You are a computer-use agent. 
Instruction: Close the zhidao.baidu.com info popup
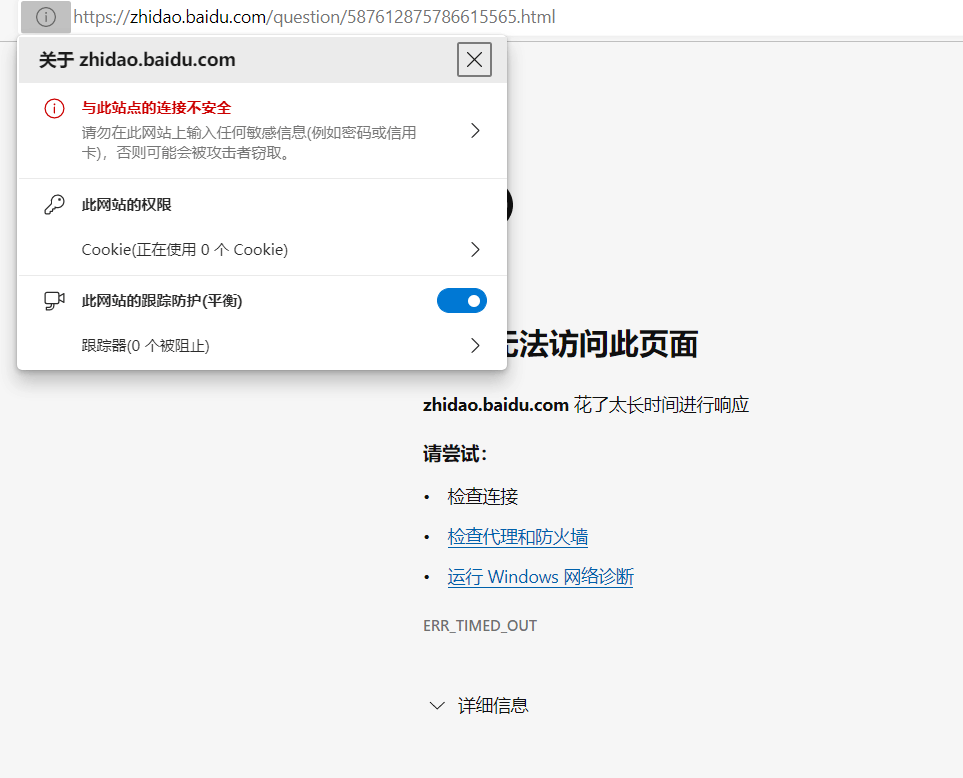(x=474, y=60)
